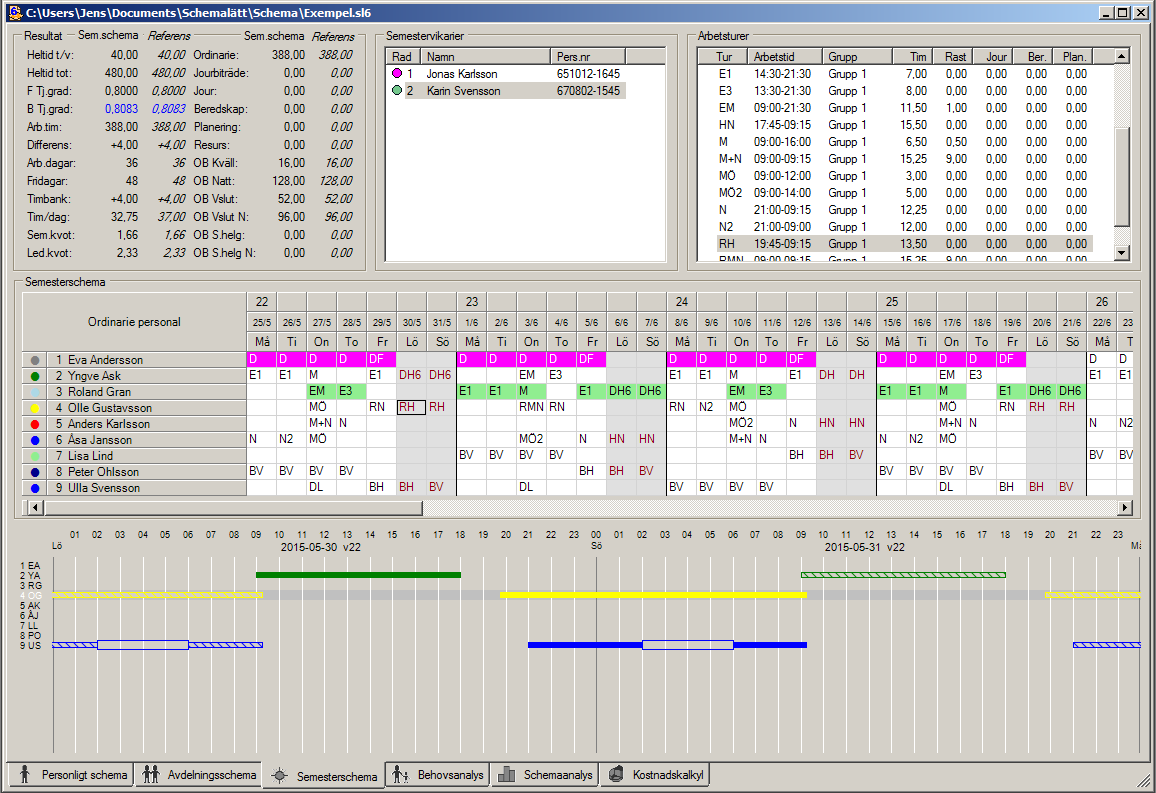Click the light green dot beside Lisa Lind

click(35, 456)
